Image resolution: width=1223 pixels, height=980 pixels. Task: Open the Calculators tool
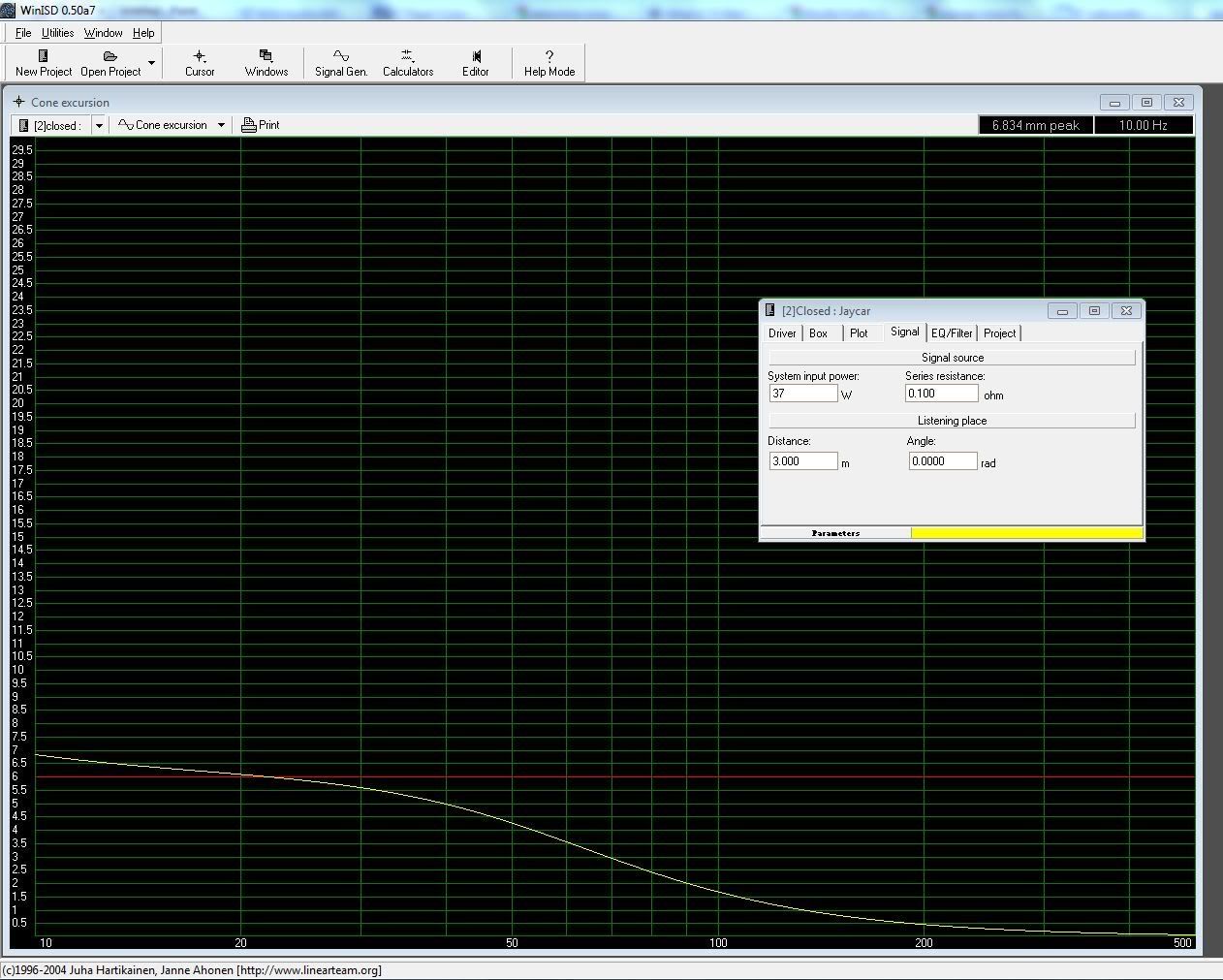[x=408, y=63]
